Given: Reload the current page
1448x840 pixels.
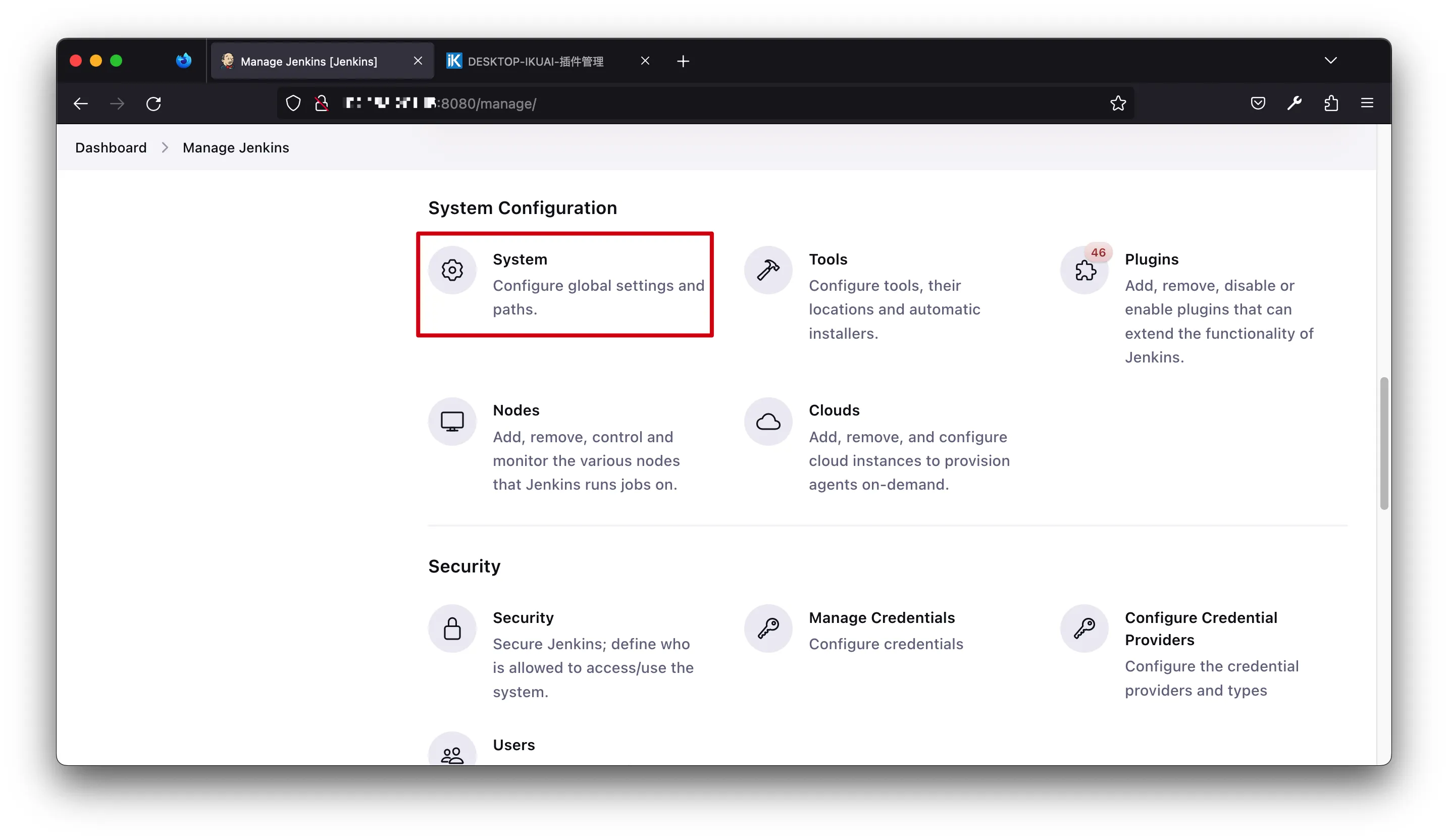Looking at the screenshot, I should point(153,103).
